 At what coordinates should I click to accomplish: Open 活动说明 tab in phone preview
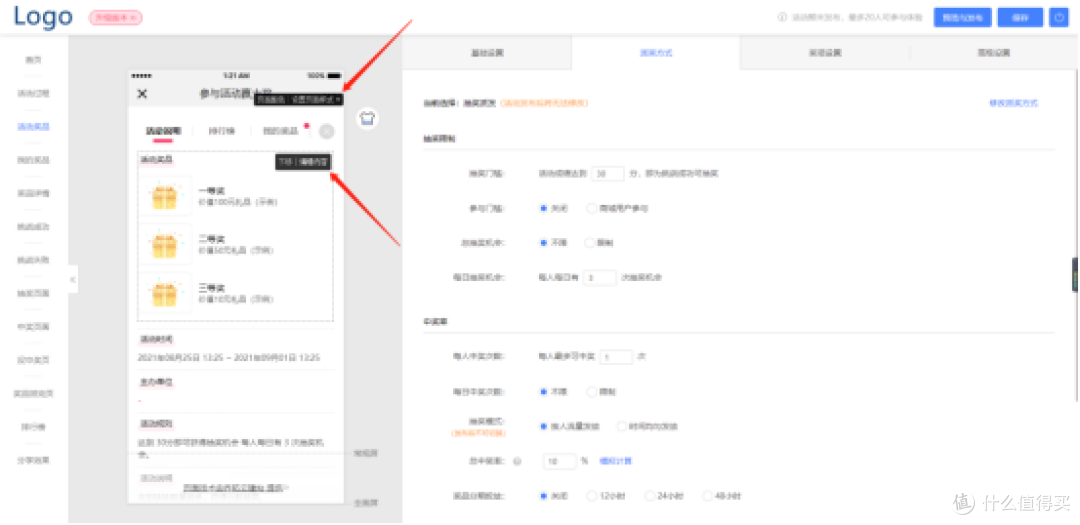[x=163, y=131]
